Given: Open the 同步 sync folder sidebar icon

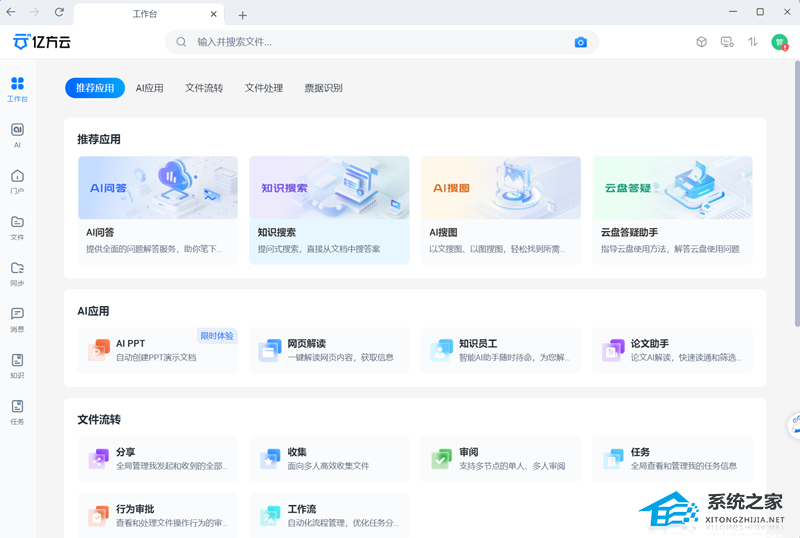Looking at the screenshot, I should click(x=17, y=273).
